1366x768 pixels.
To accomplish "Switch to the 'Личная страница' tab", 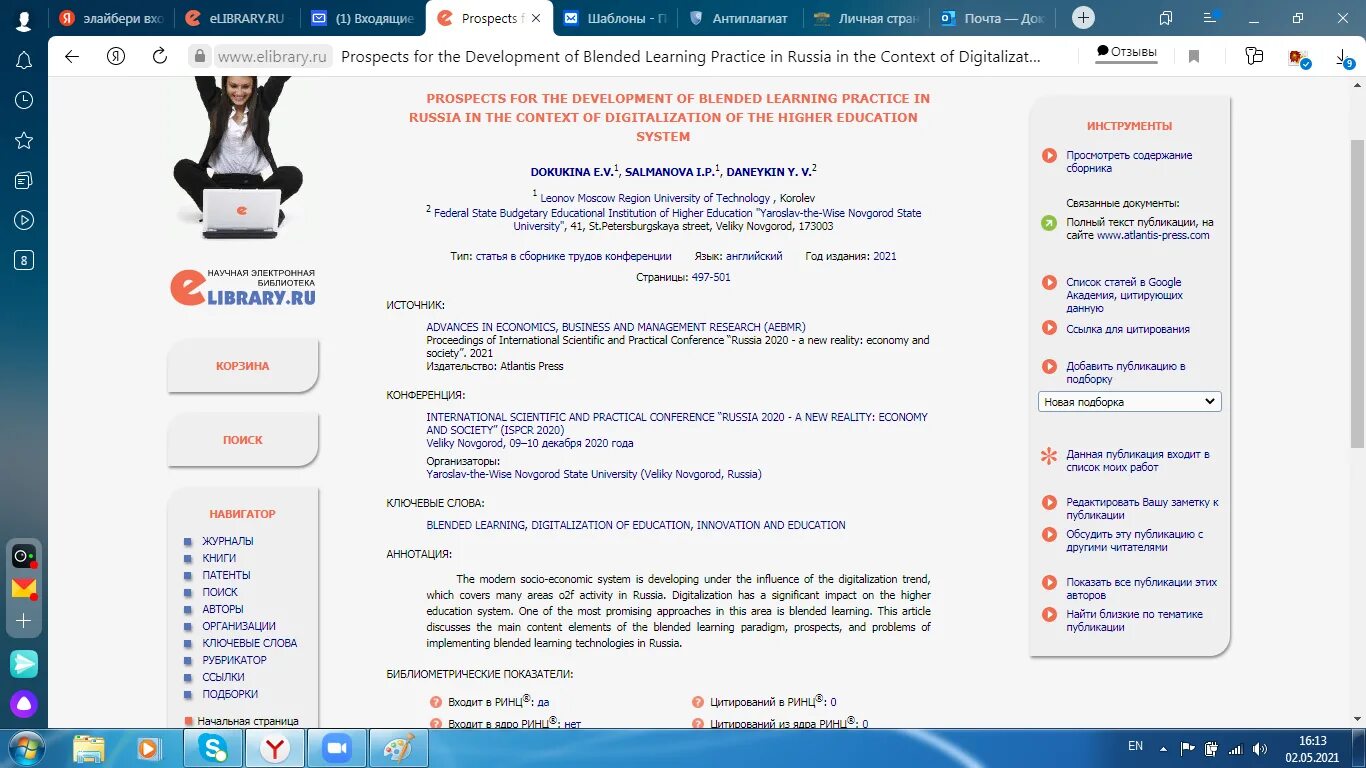I will [x=866, y=18].
